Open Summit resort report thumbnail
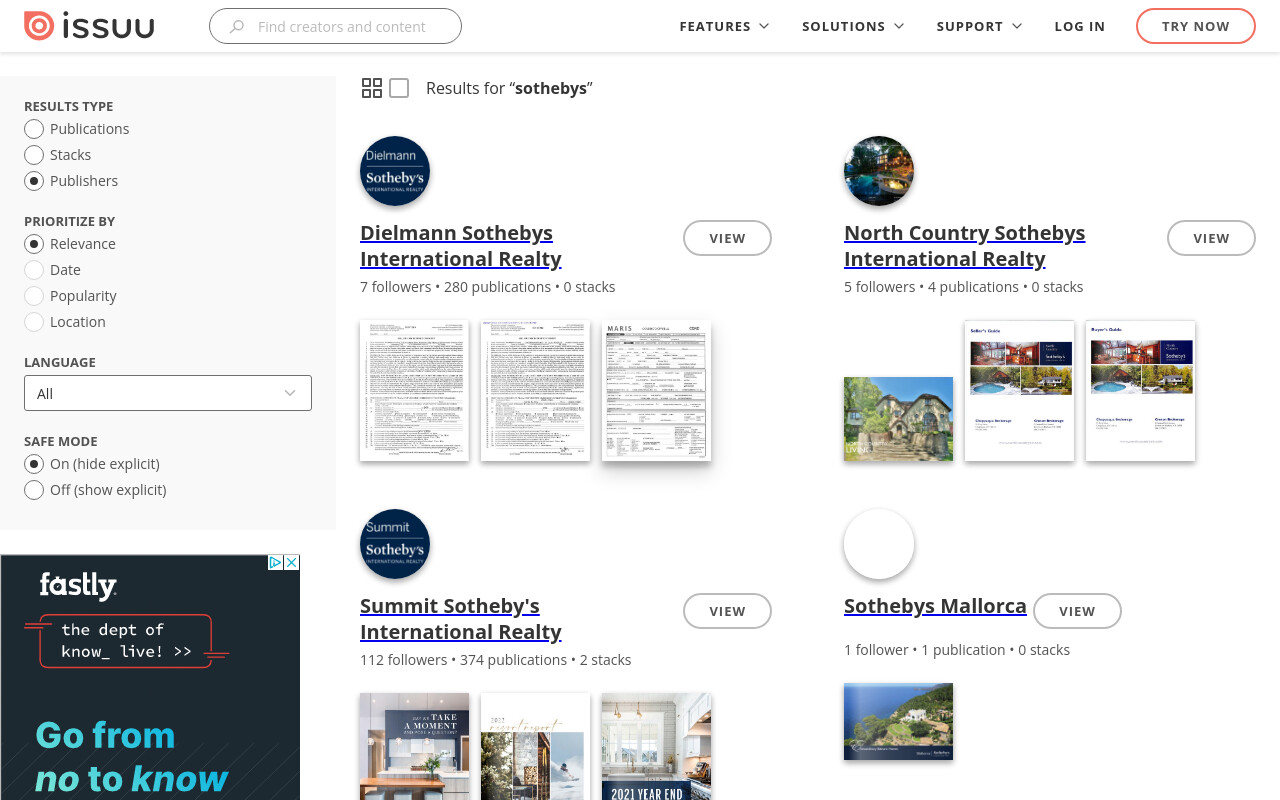 pyautogui.click(x=535, y=747)
